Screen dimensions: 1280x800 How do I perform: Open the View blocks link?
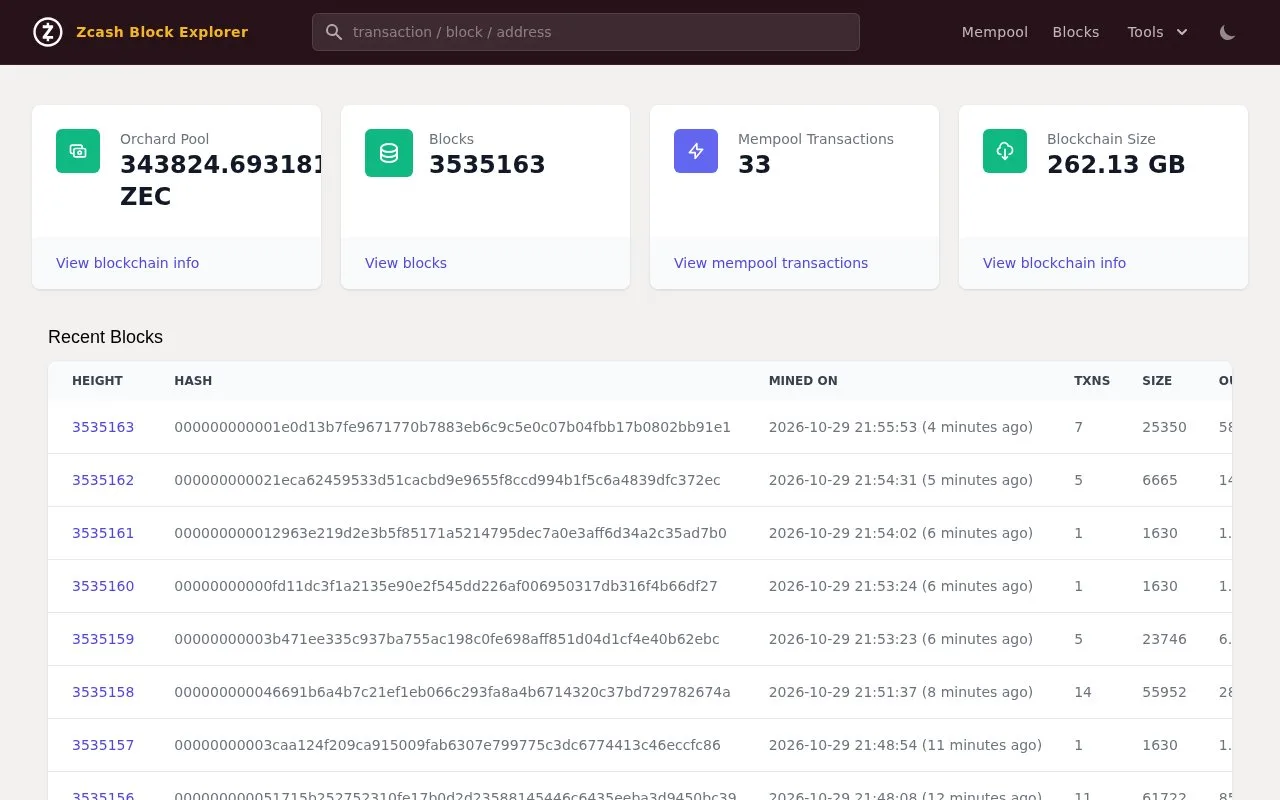(x=406, y=263)
